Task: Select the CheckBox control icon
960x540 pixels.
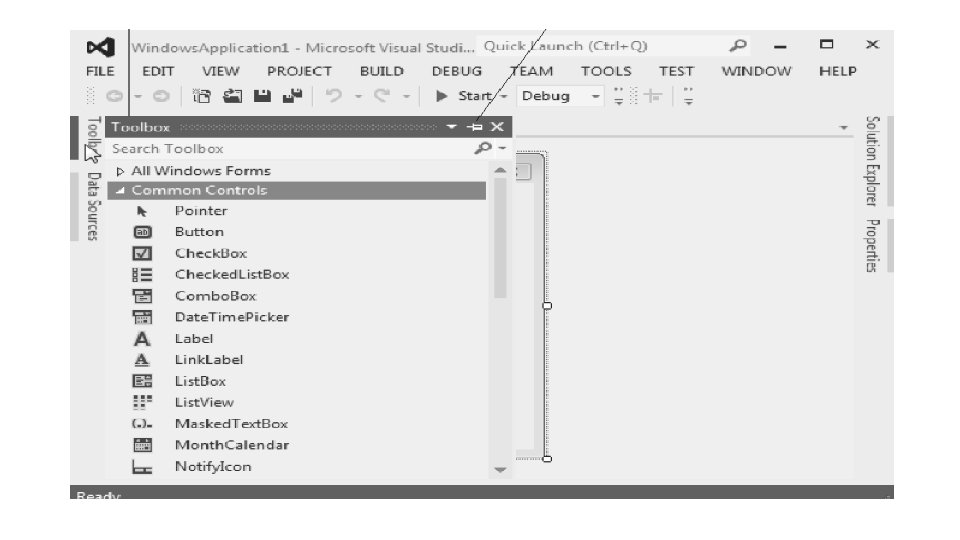Action: coord(142,253)
